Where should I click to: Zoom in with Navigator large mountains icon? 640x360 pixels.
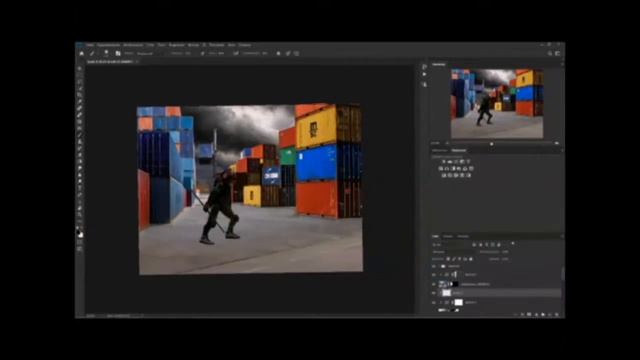(557, 143)
